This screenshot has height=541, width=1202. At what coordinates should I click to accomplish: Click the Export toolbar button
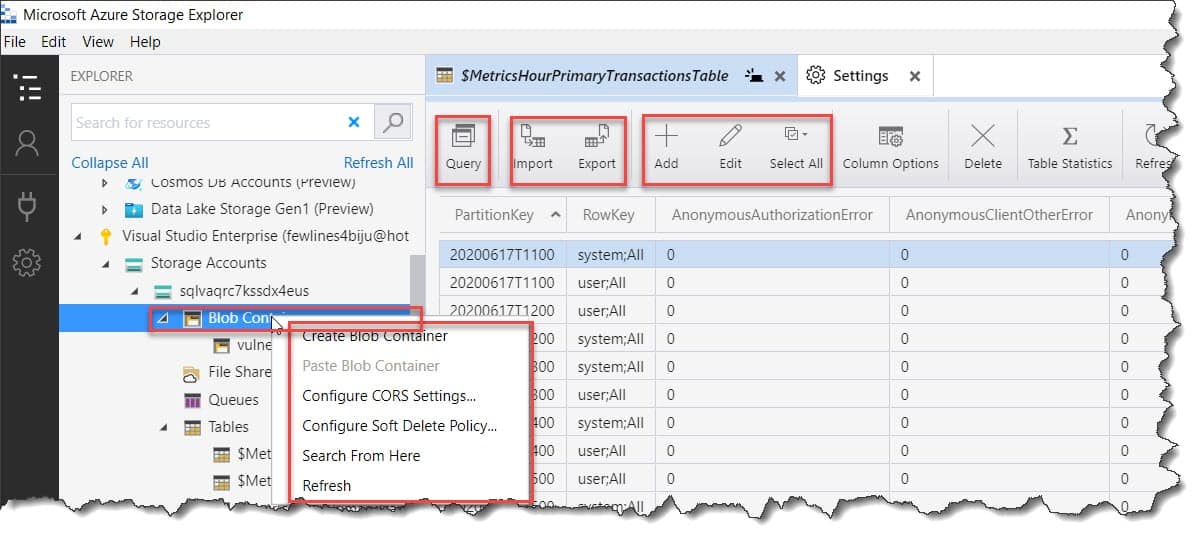click(597, 146)
